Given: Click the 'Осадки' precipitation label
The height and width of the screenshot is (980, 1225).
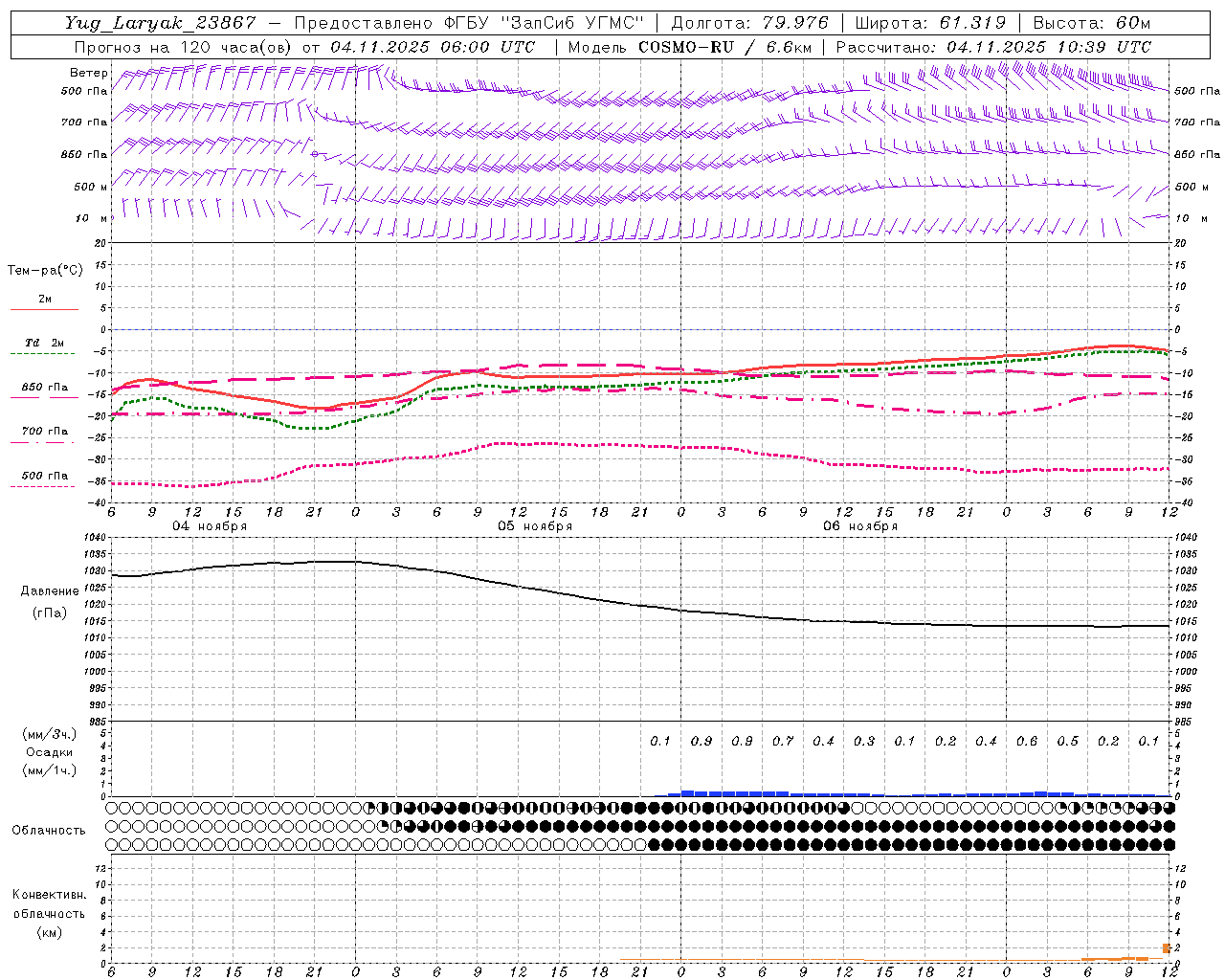Looking at the screenshot, I should tap(50, 752).
